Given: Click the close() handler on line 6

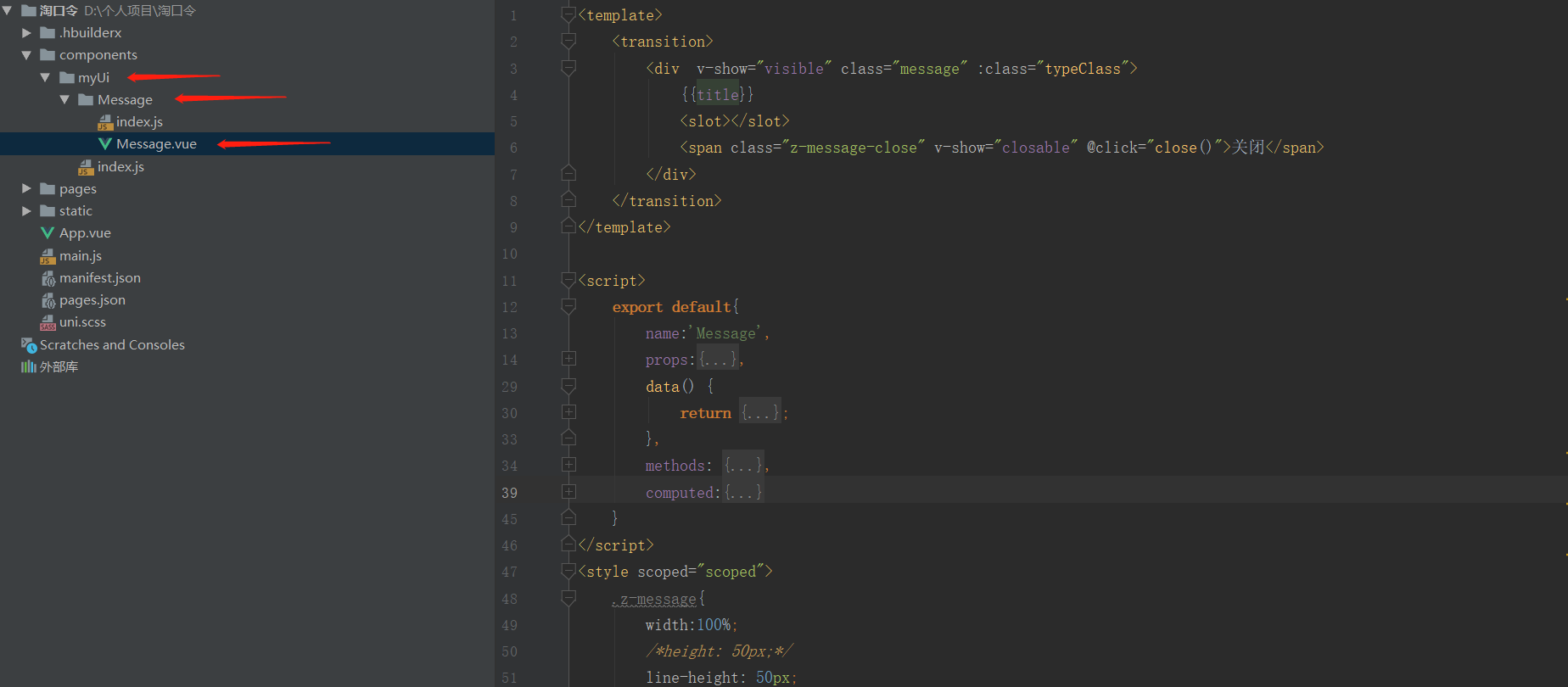Looking at the screenshot, I should [x=1184, y=148].
